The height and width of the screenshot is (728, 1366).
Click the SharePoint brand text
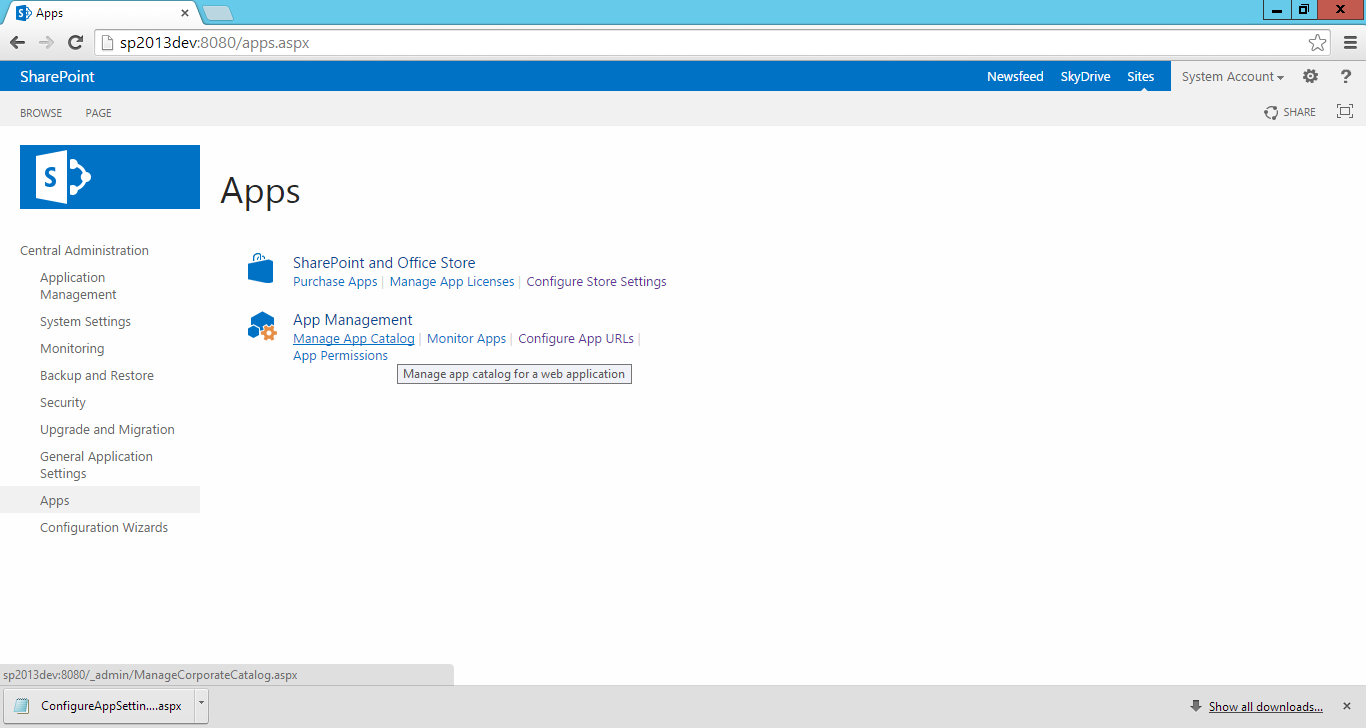point(57,76)
